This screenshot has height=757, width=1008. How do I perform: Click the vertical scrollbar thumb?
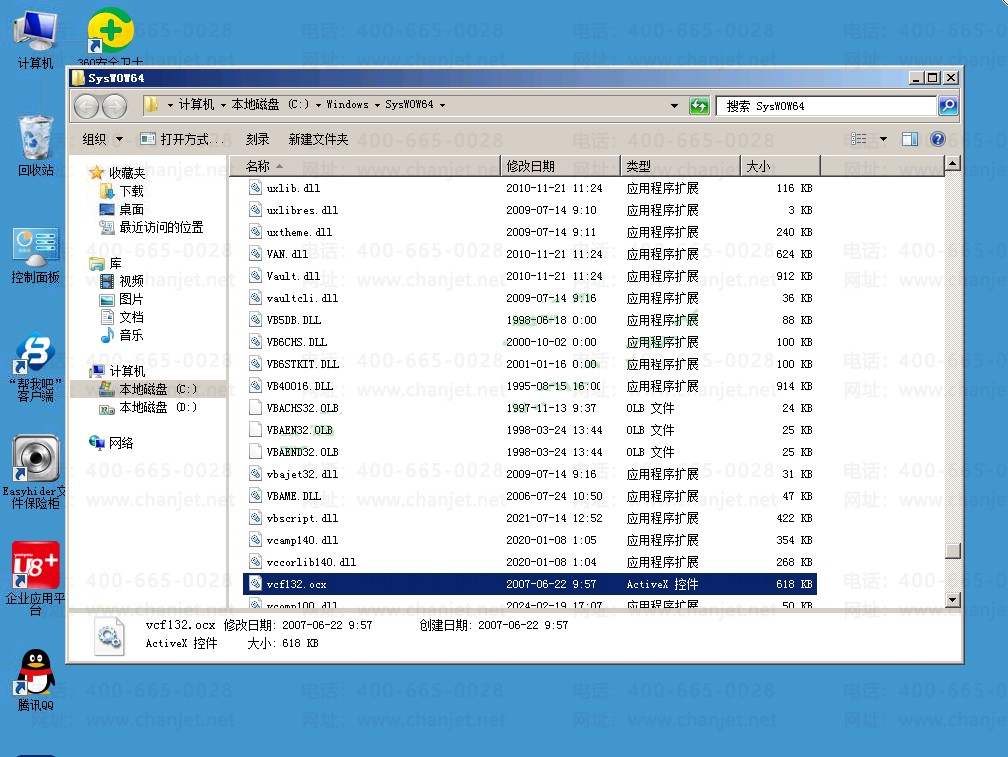pyautogui.click(x=953, y=551)
